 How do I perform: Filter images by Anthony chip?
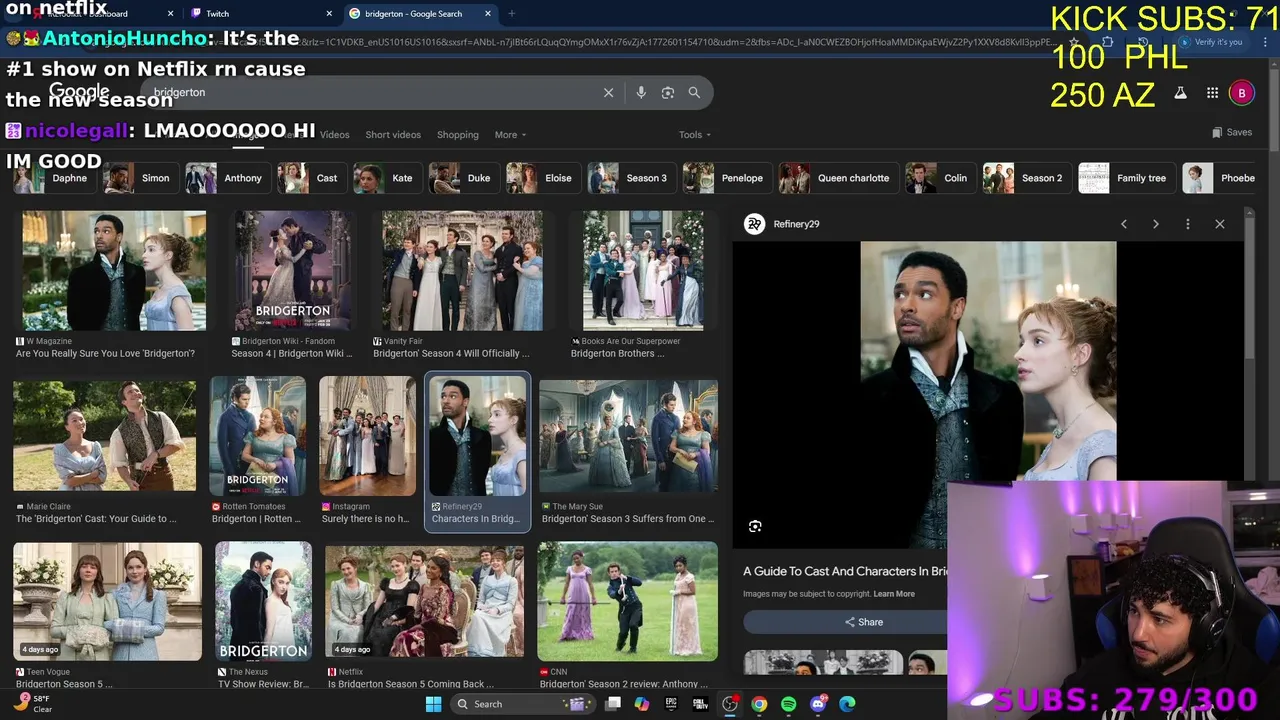[228, 178]
